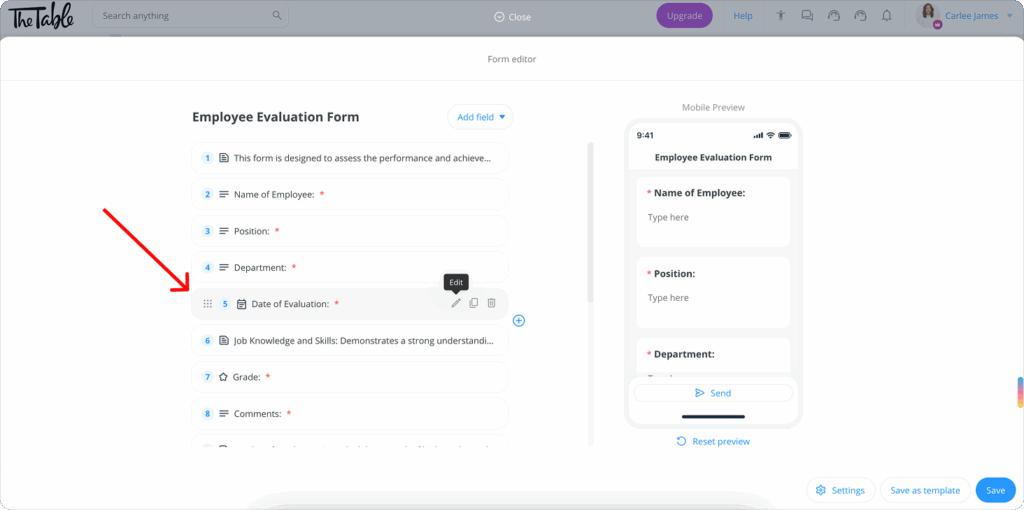Click the Edit pencil icon on field 5
The height and width of the screenshot is (510, 1024).
click(x=456, y=303)
